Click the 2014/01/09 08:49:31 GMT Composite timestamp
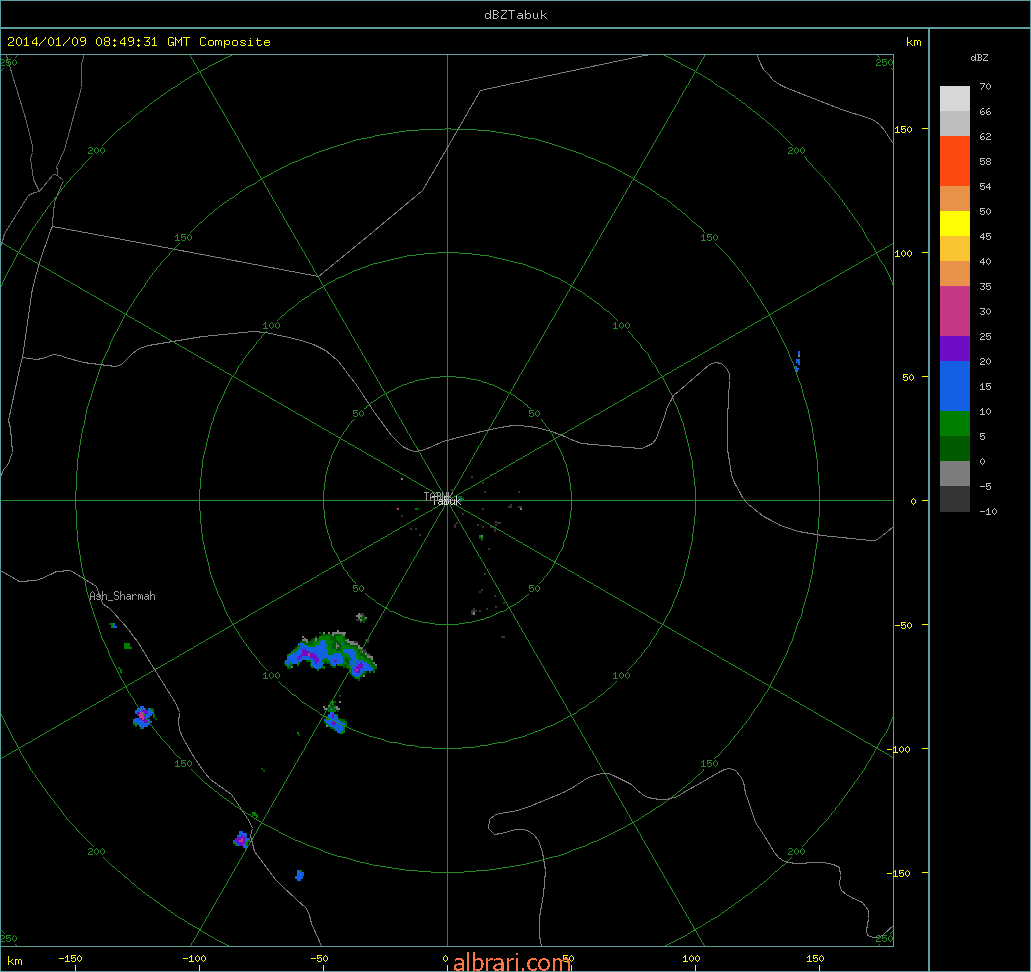 (139, 41)
